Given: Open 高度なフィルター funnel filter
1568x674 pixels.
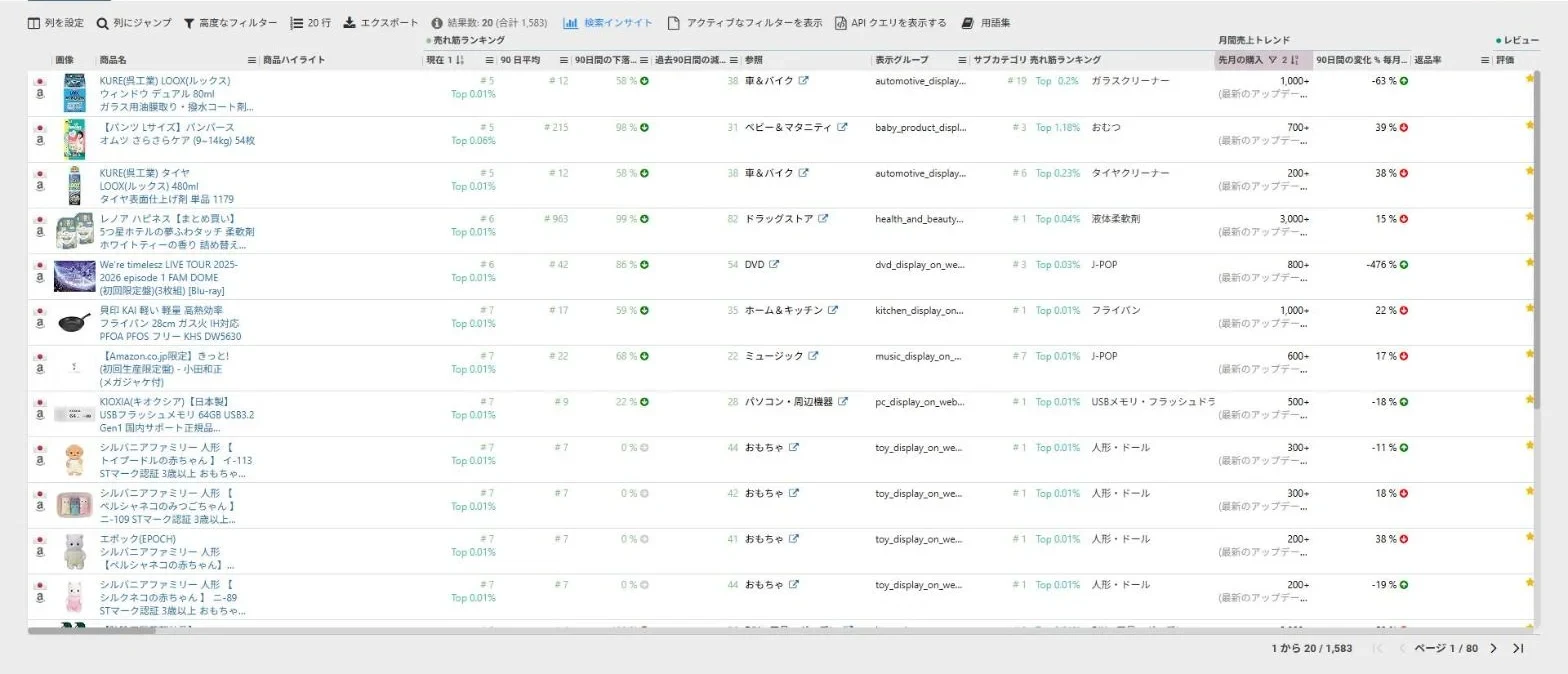Looking at the screenshot, I should (189, 23).
